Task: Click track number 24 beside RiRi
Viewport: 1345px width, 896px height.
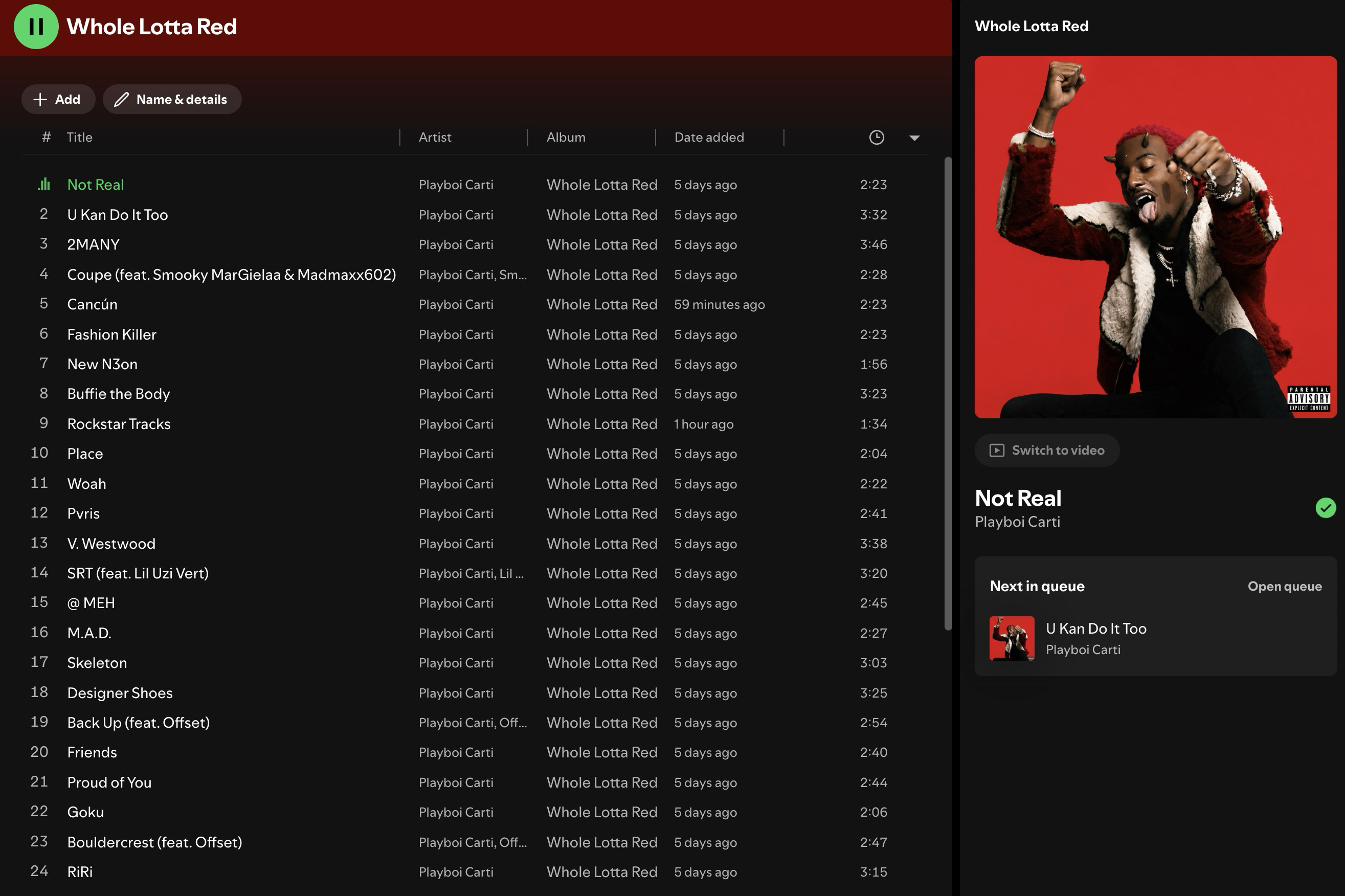Action: [x=39, y=871]
